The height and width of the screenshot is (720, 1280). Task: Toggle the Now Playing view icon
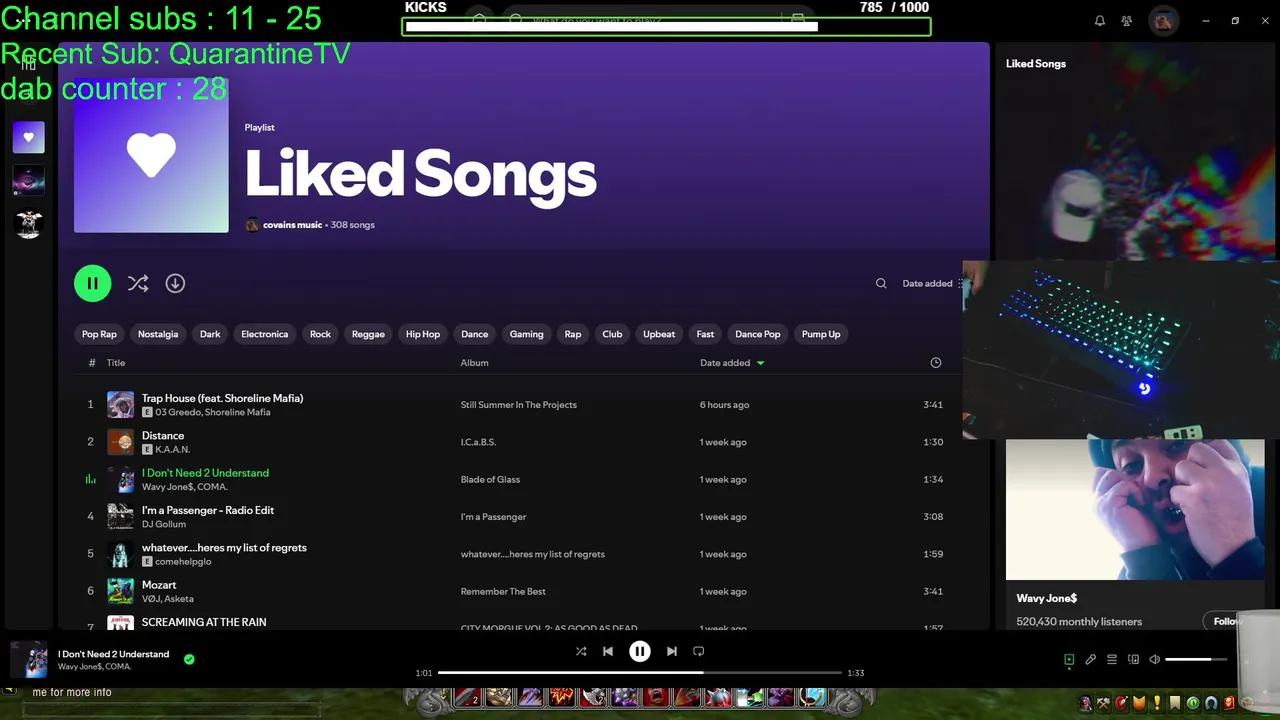click(1069, 659)
